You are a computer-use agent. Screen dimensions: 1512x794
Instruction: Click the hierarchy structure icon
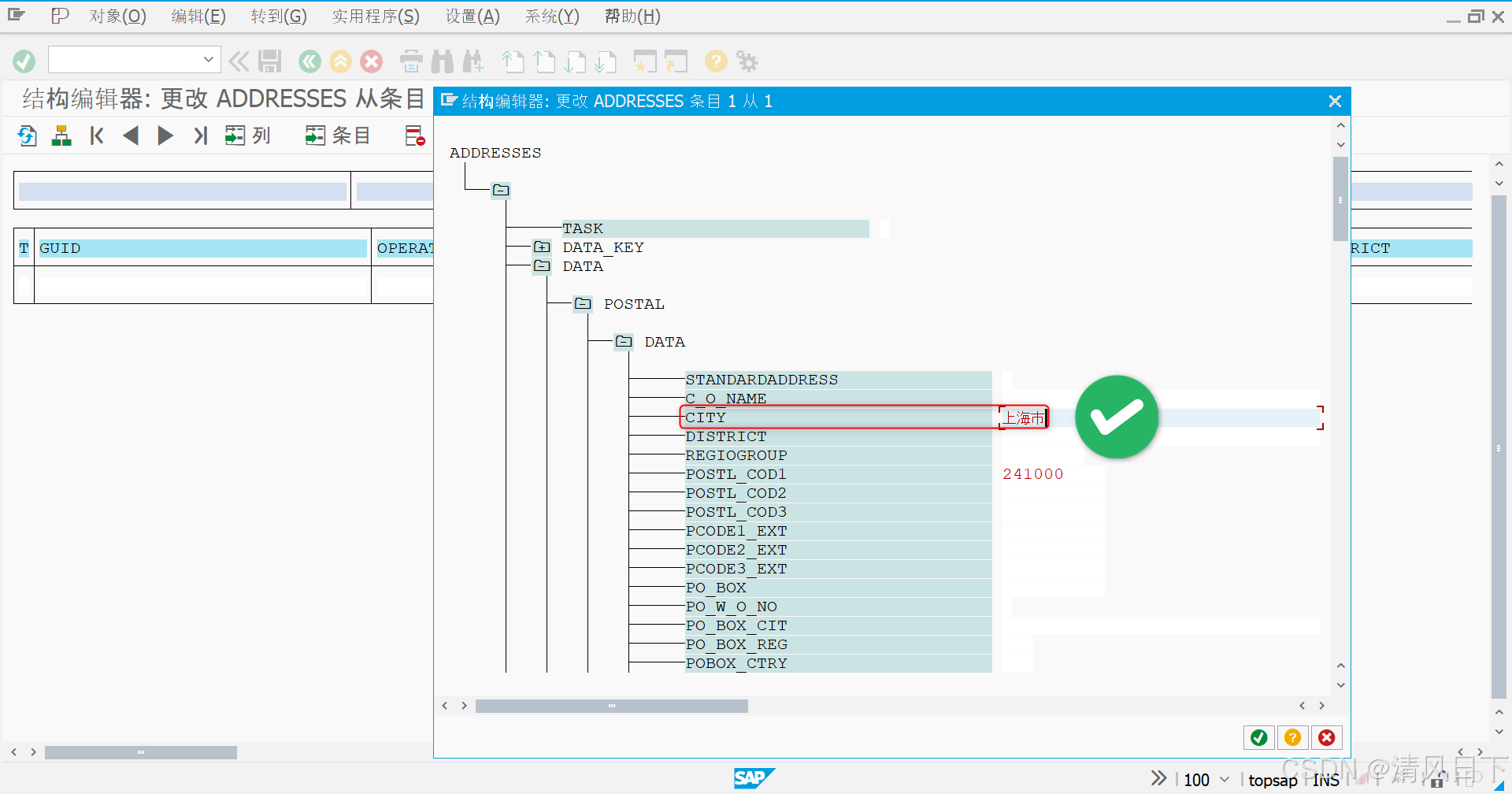click(x=61, y=135)
